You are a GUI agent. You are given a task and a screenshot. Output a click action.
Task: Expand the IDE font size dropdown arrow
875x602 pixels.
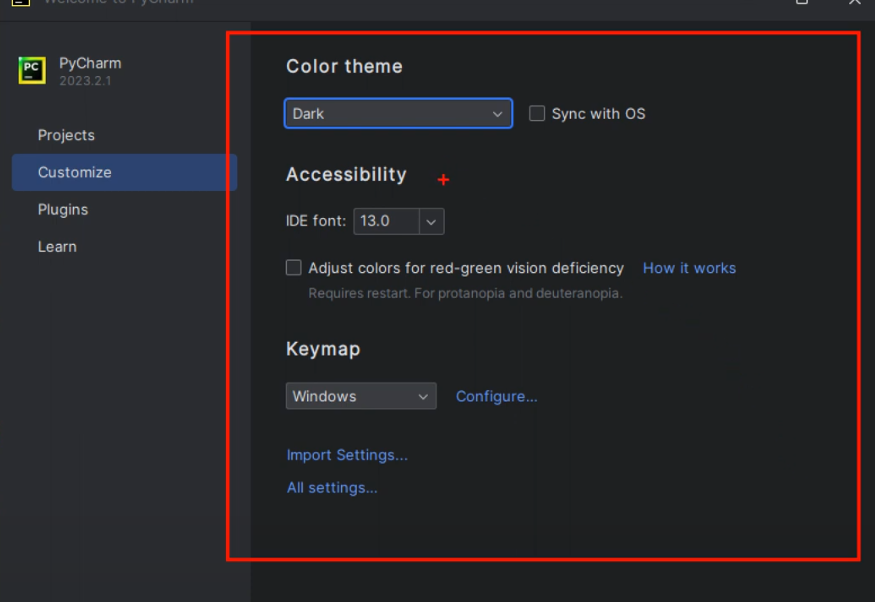431,221
